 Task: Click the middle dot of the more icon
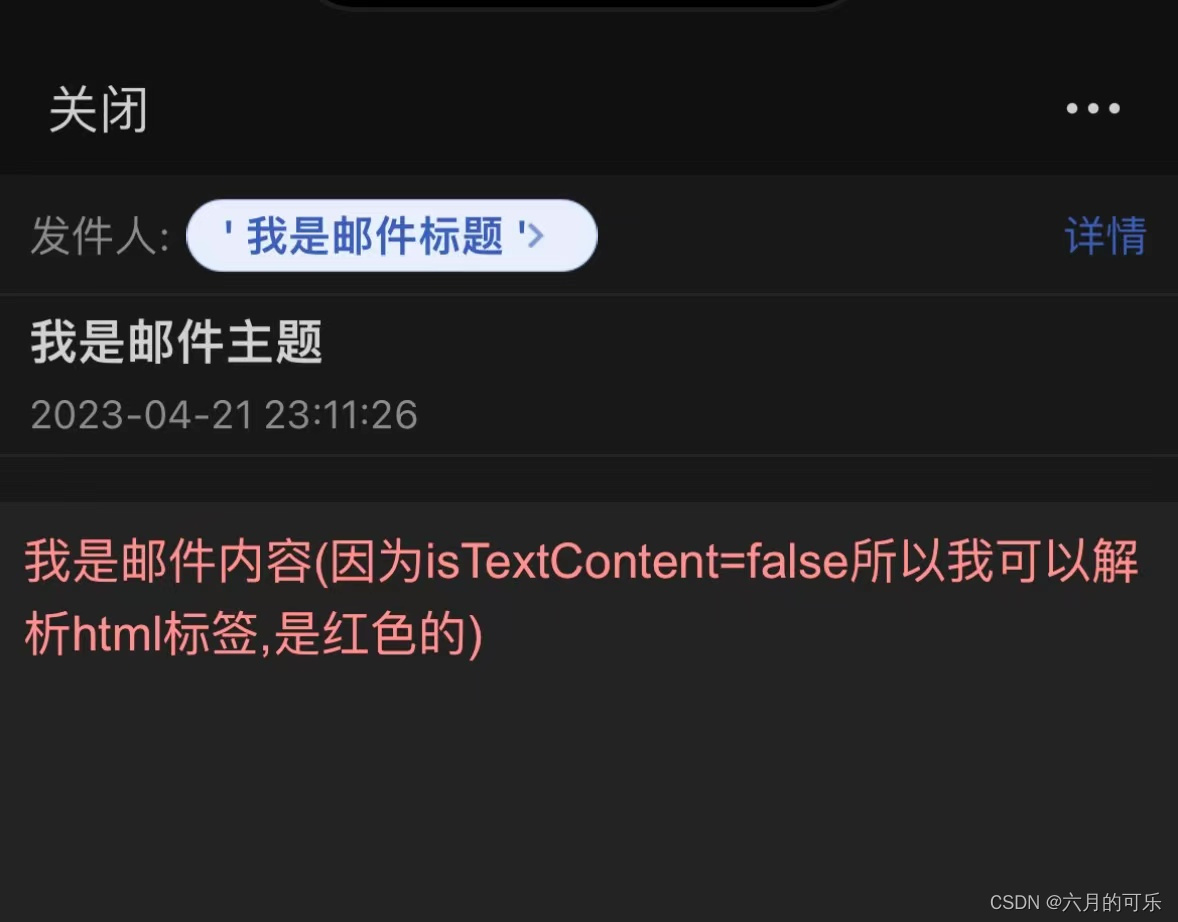(1093, 108)
